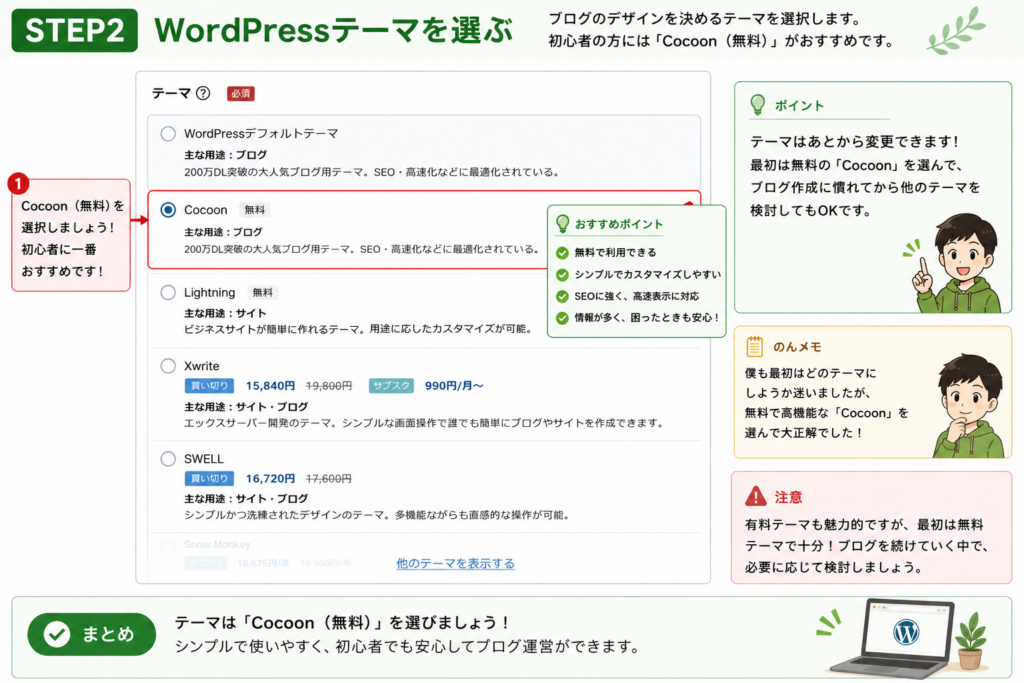Click the checkmark next to SEOに強く、高速表示に対応

[x=562, y=296]
